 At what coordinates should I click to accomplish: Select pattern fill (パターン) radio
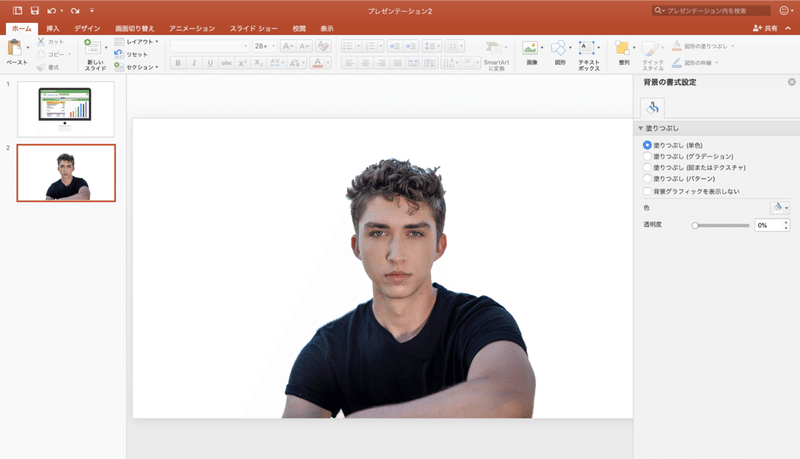pyautogui.click(x=647, y=178)
